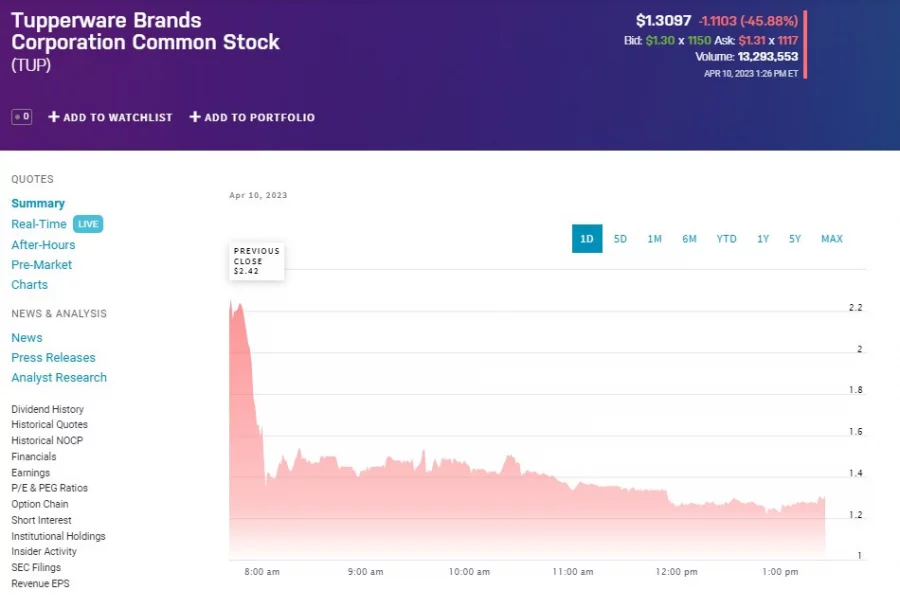900x608 pixels.
Task: Click the watchlist counter badge showing 0
Action: pyautogui.click(x=21, y=117)
